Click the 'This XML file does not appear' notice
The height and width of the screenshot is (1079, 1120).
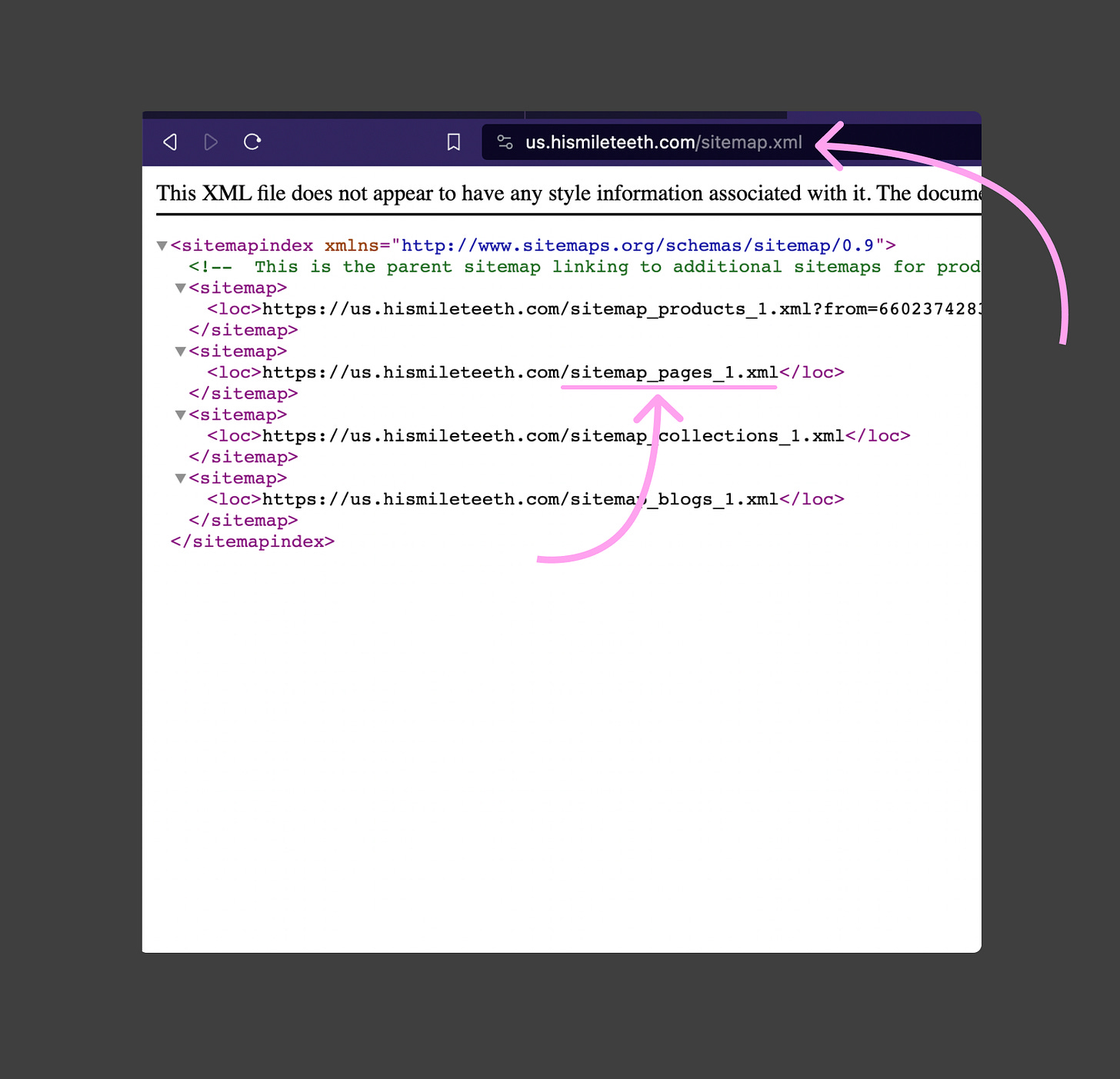[568, 193]
